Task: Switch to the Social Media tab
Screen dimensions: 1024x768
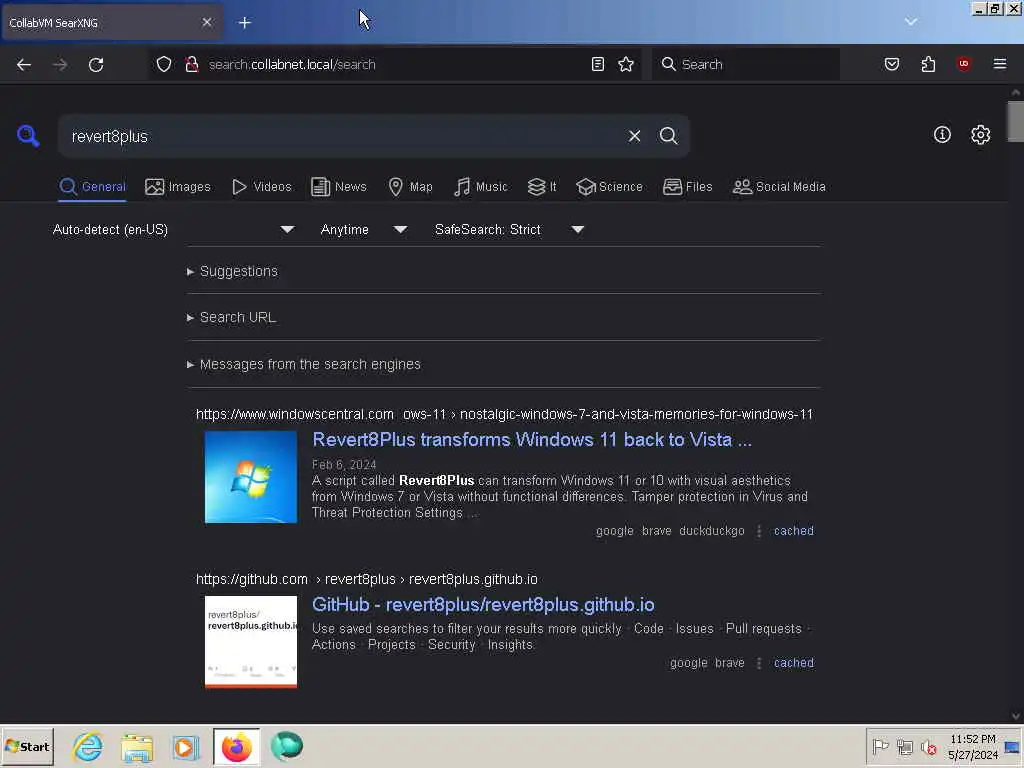Action: [779, 187]
